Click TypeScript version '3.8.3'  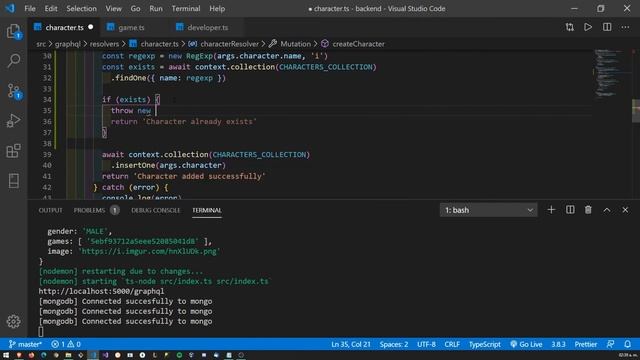coord(558,344)
